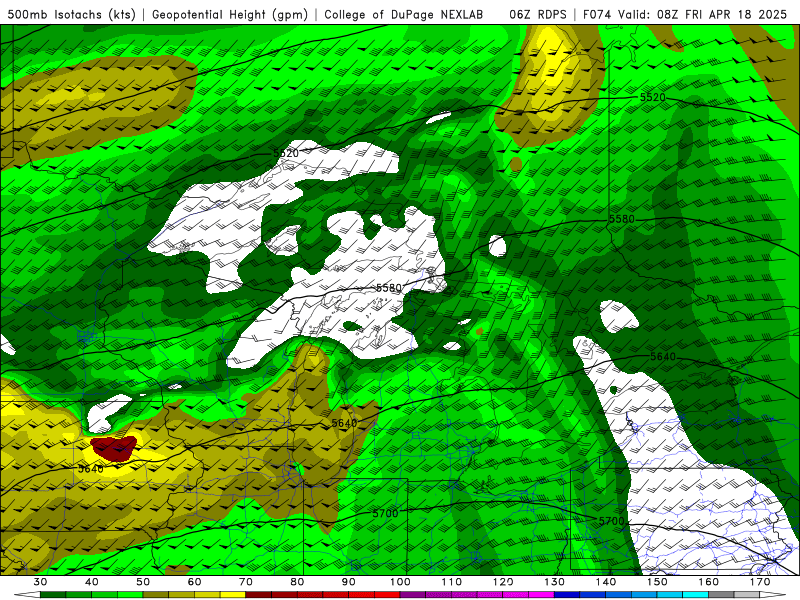This screenshot has width=800, height=600.
Task: Click the 5640 contour label above the eastern white area
Action: click(663, 356)
